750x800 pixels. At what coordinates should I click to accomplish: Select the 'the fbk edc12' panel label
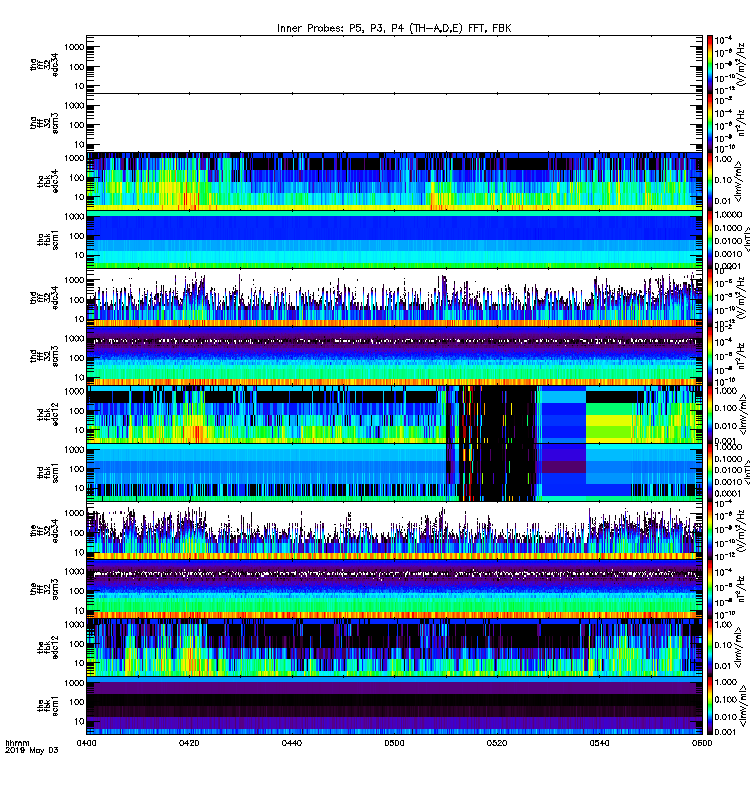tap(48, 647)
